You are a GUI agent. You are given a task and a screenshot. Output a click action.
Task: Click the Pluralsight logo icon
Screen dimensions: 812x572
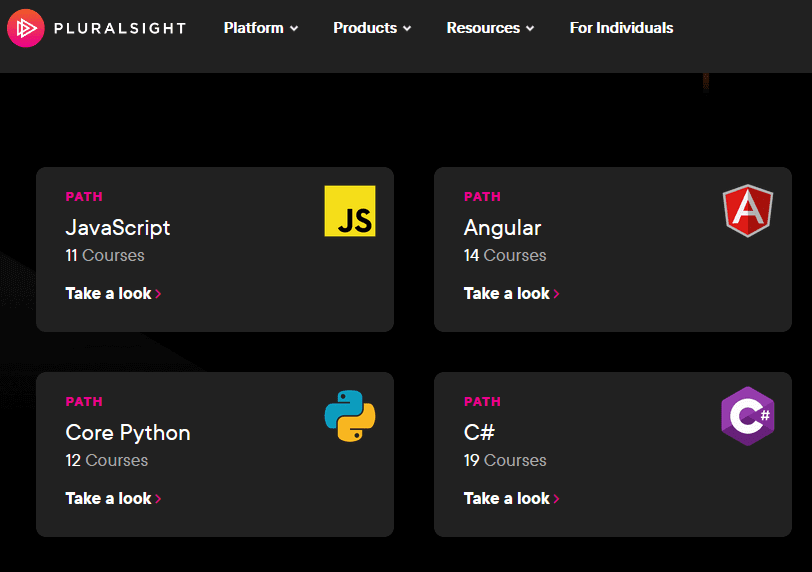[25, 28]
